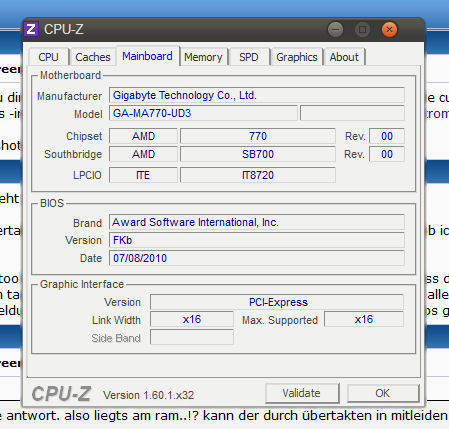
Task: Open the Graphics tab
Action: (x=297, y=57)
